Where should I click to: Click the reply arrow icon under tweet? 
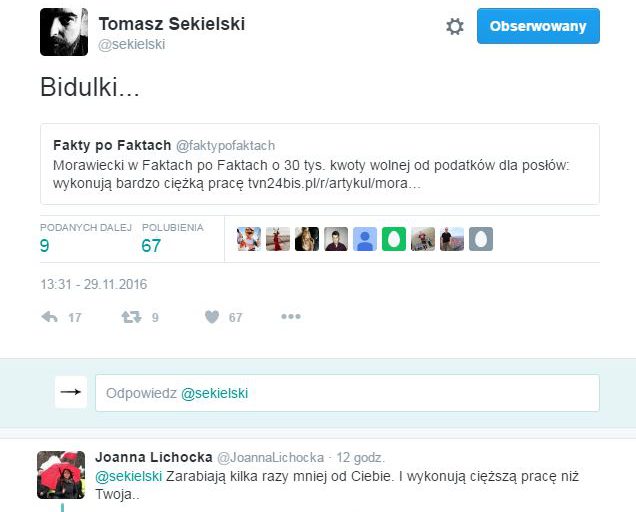pos(49,317)
